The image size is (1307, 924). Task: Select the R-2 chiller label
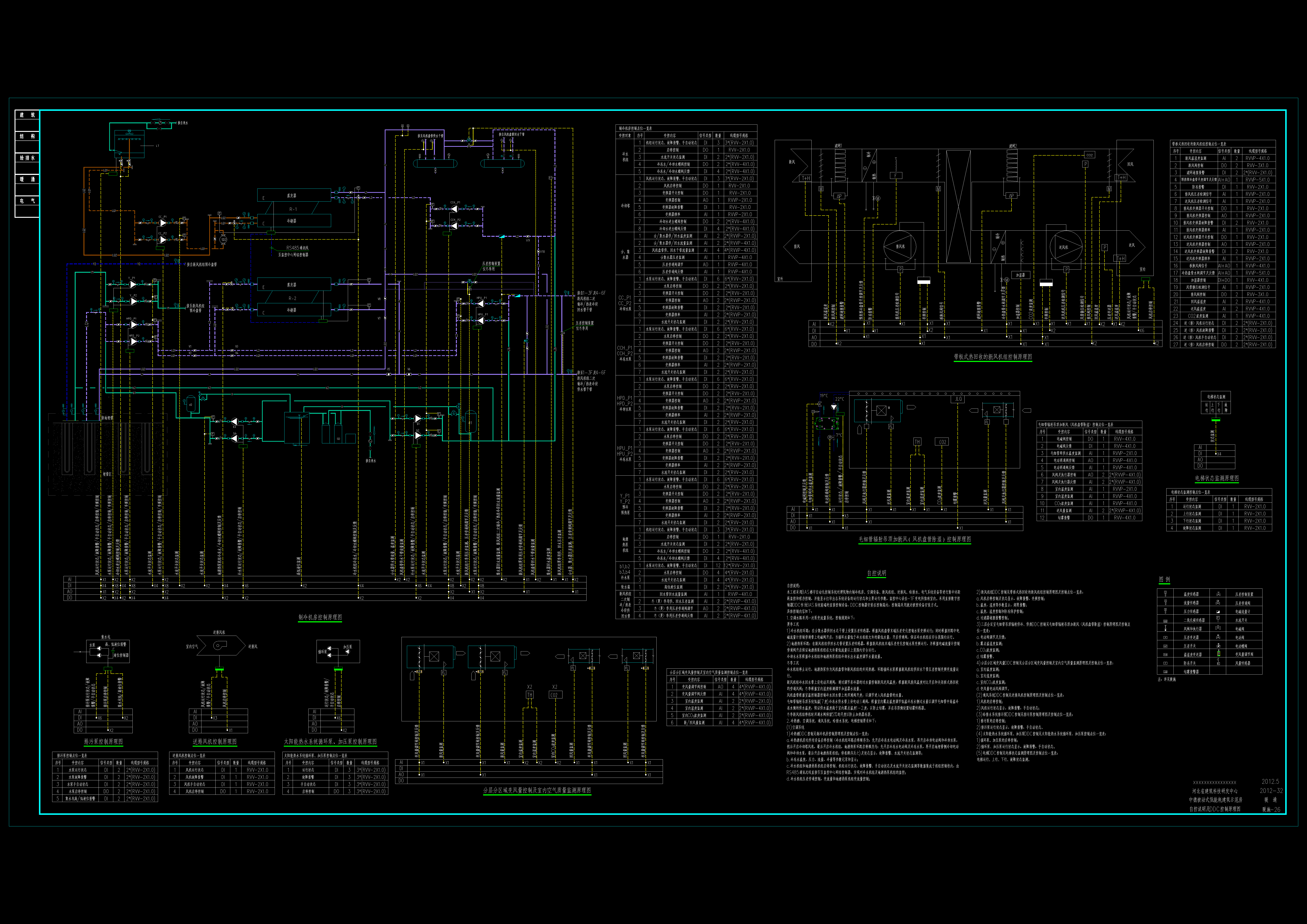coord(293,298)
